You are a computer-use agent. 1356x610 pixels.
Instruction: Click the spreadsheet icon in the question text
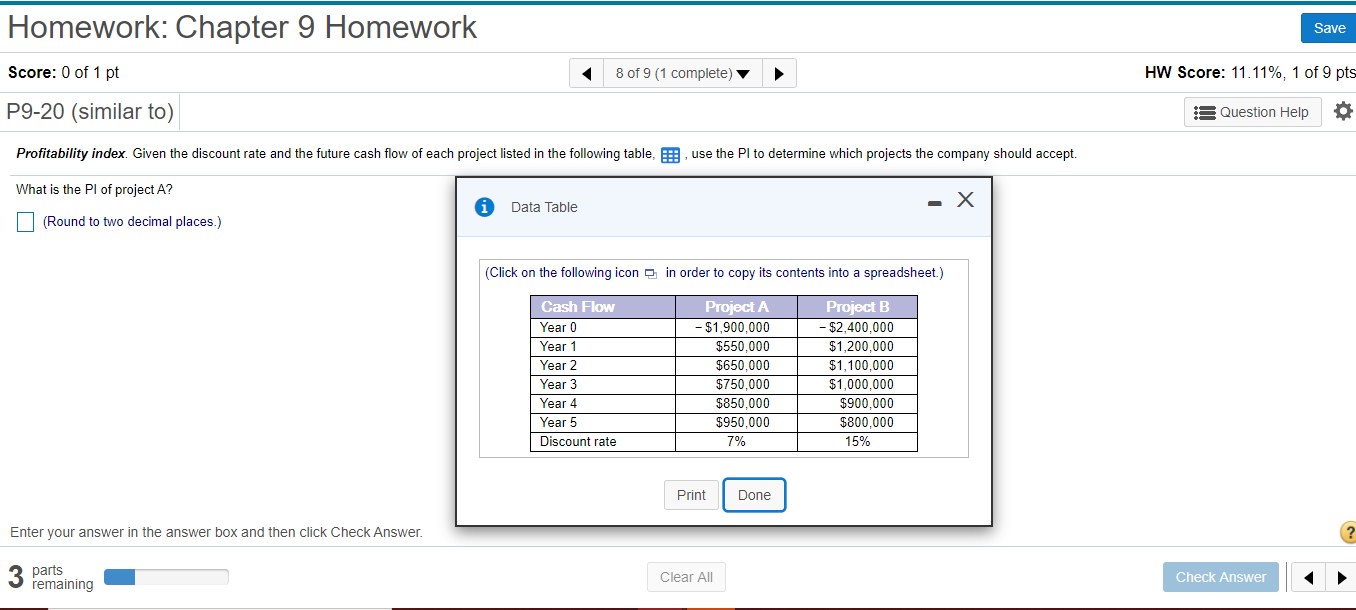click(x=669, y=154)
